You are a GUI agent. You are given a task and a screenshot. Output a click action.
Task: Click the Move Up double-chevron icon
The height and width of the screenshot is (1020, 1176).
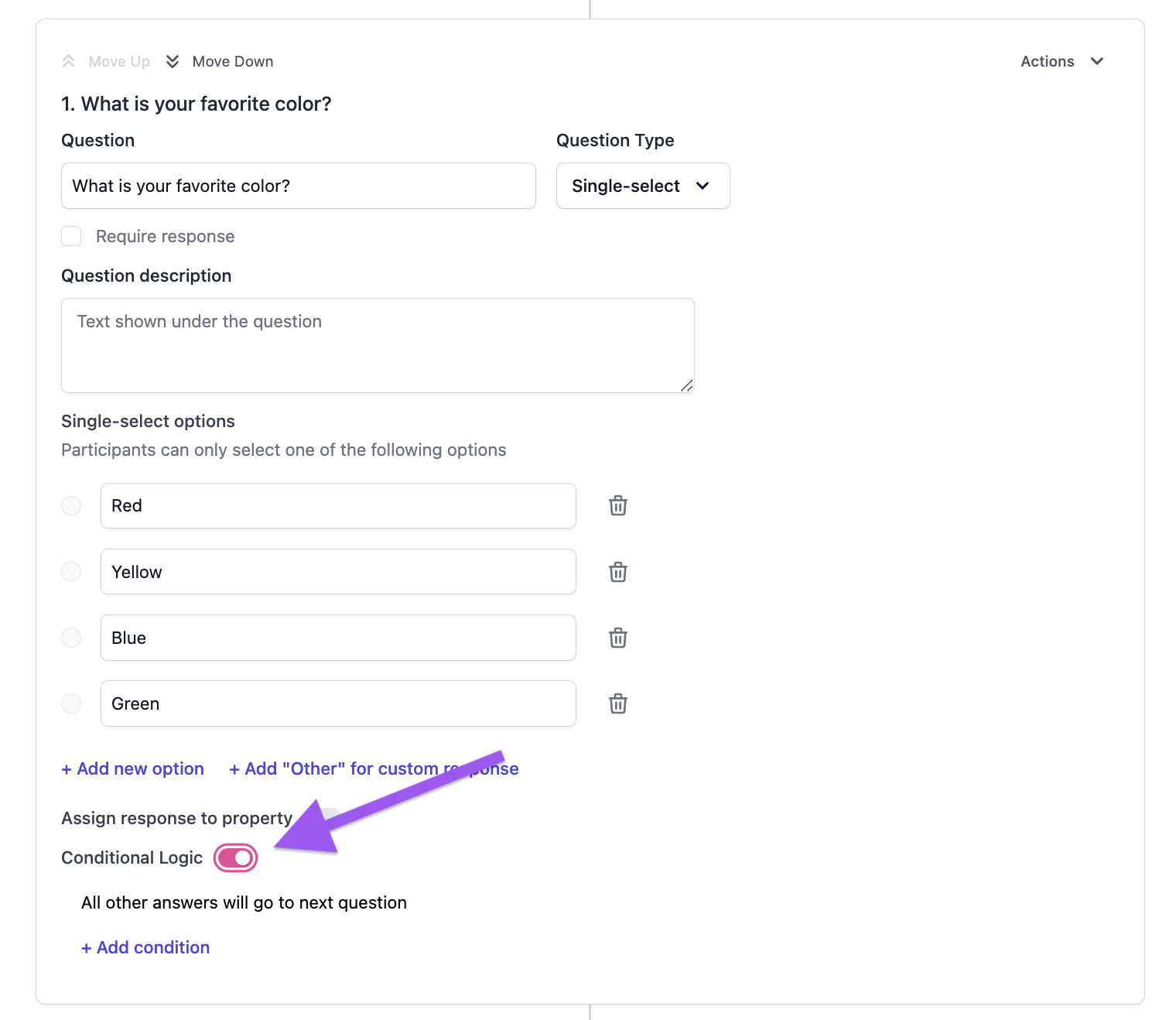(69, 61)
